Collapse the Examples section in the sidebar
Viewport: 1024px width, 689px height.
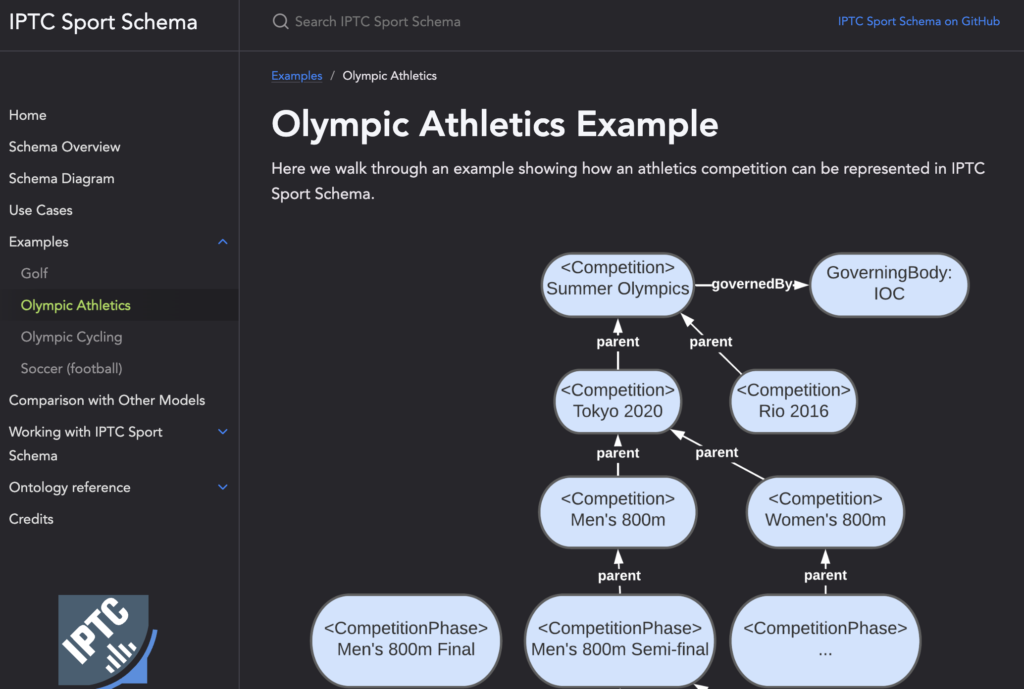[223, 241]
